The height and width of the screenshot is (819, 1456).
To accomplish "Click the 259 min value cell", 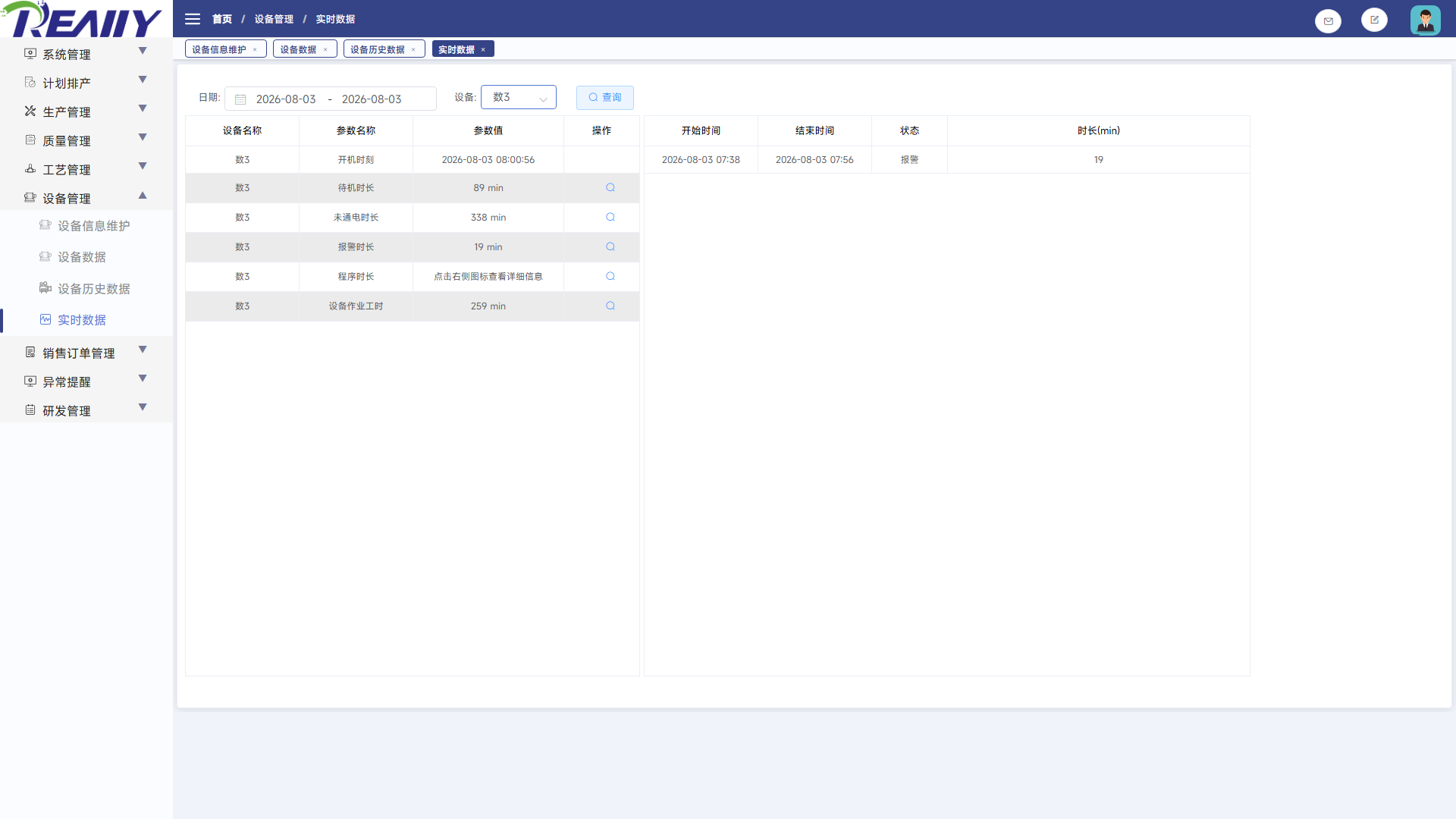I will (x=488, y=306).
